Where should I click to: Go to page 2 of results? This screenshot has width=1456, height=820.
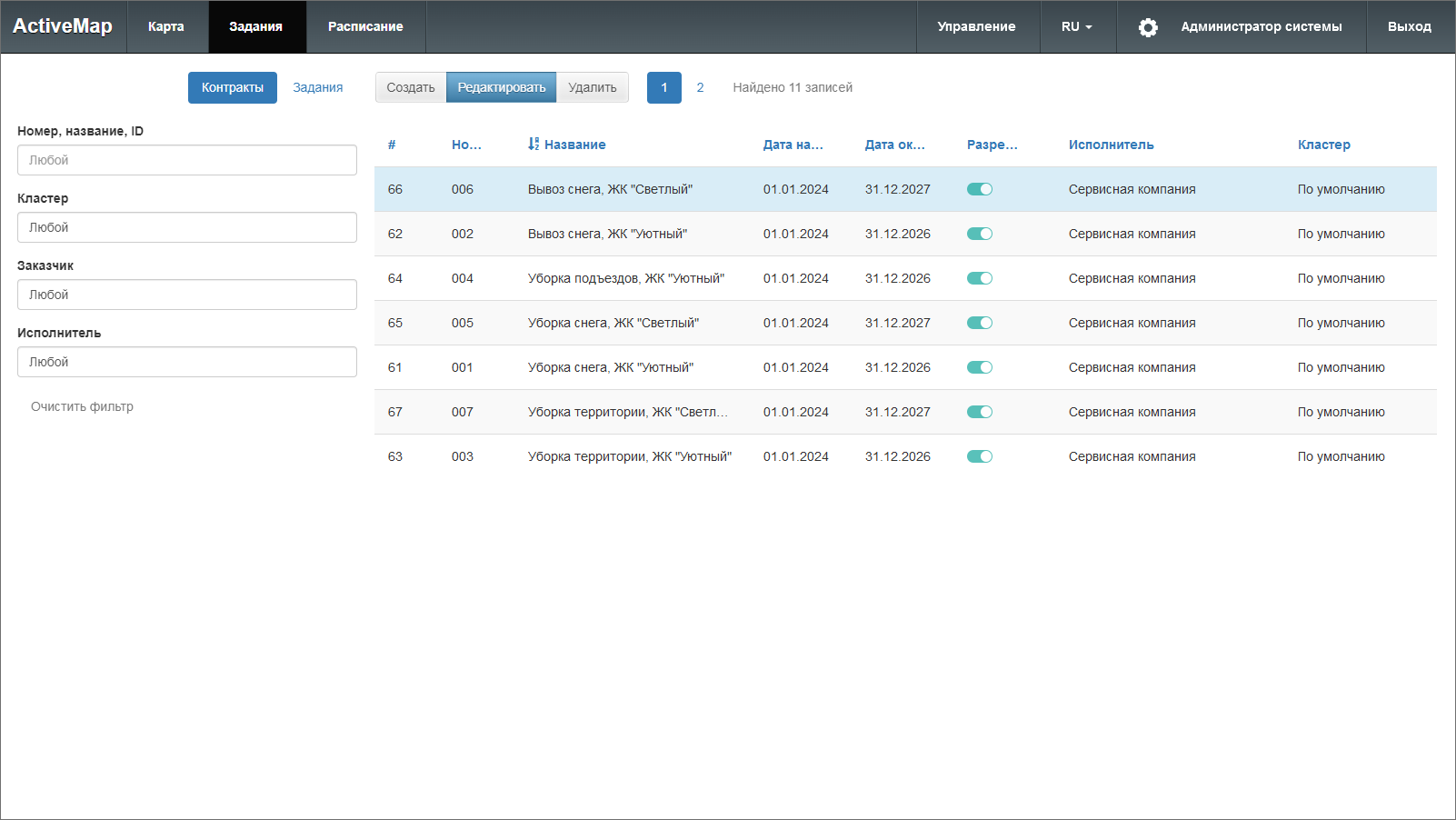click(700, 87)
